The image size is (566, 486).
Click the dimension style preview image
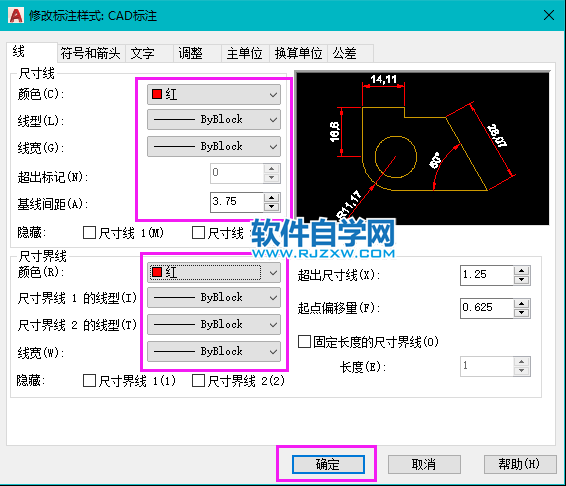423,148
